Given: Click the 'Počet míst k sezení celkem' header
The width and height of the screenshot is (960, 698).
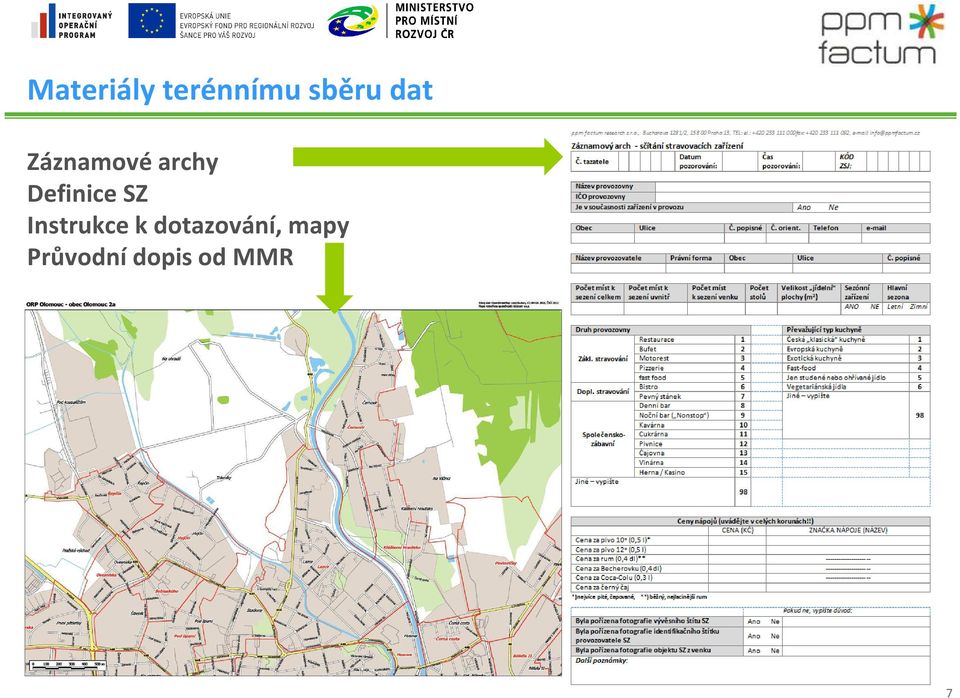Looking at the screenshot, I should [x=598, y=292].
